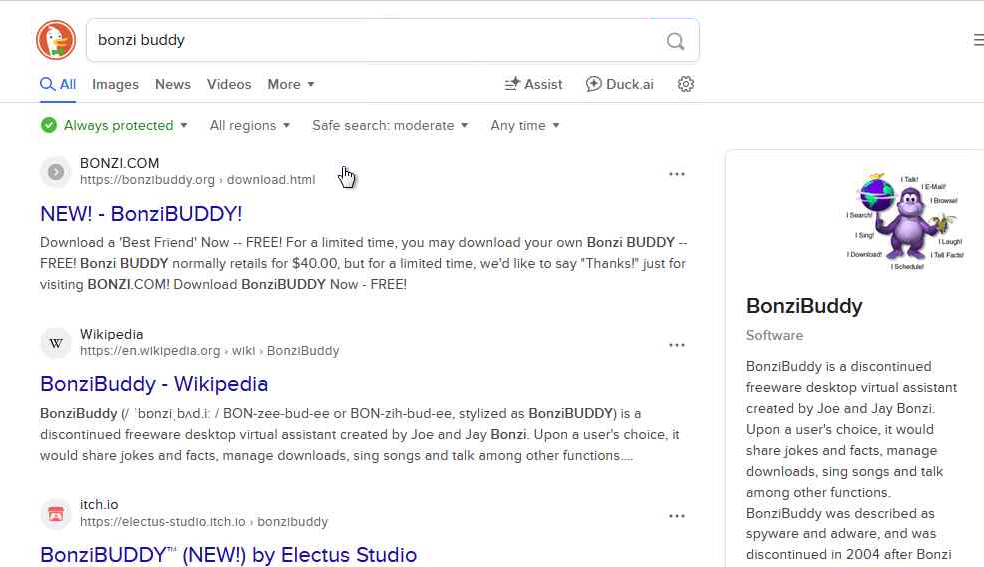The image size is (984, 567).
Task: Open options menu for Wikipedia result
Action: 676,345
